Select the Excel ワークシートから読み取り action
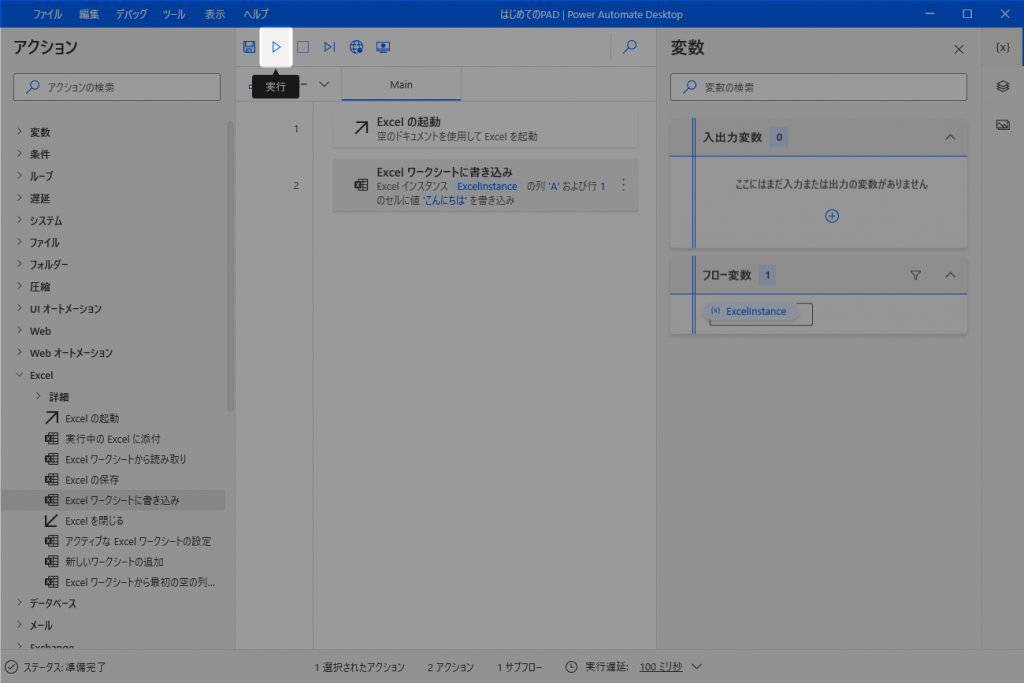The image size is (1024, 683). [125, 460]
